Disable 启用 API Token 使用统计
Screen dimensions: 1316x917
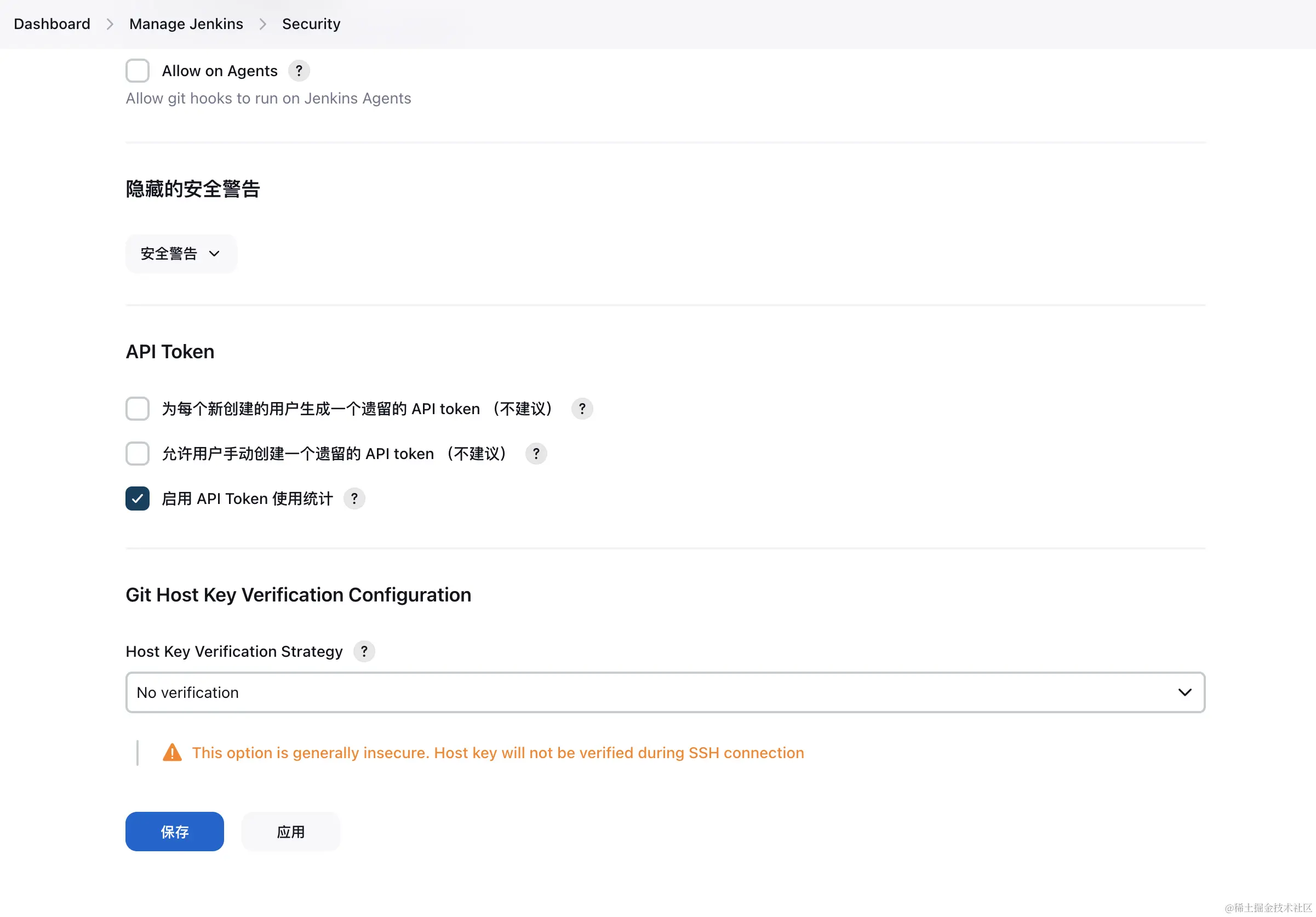click(137, 498)
